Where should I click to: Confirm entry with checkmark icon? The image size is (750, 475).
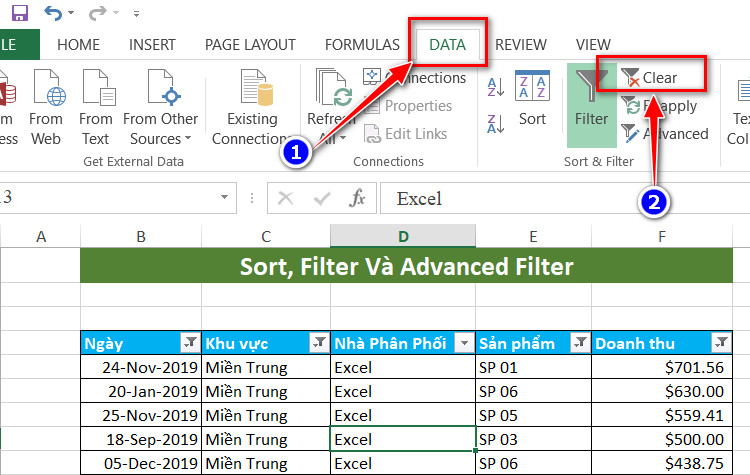point(322,198)
